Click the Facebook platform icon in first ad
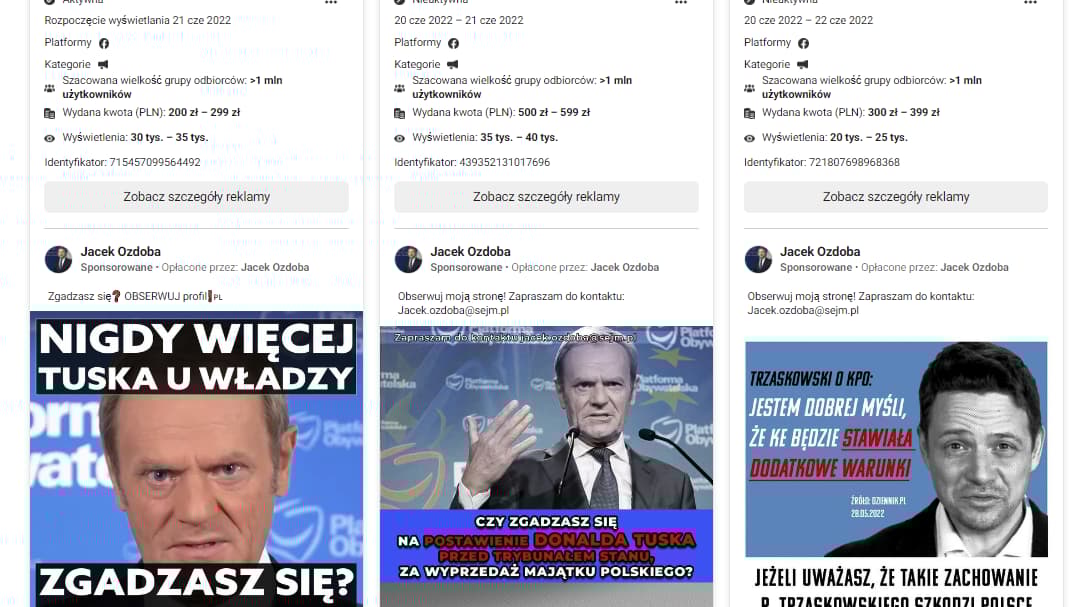 104,43
